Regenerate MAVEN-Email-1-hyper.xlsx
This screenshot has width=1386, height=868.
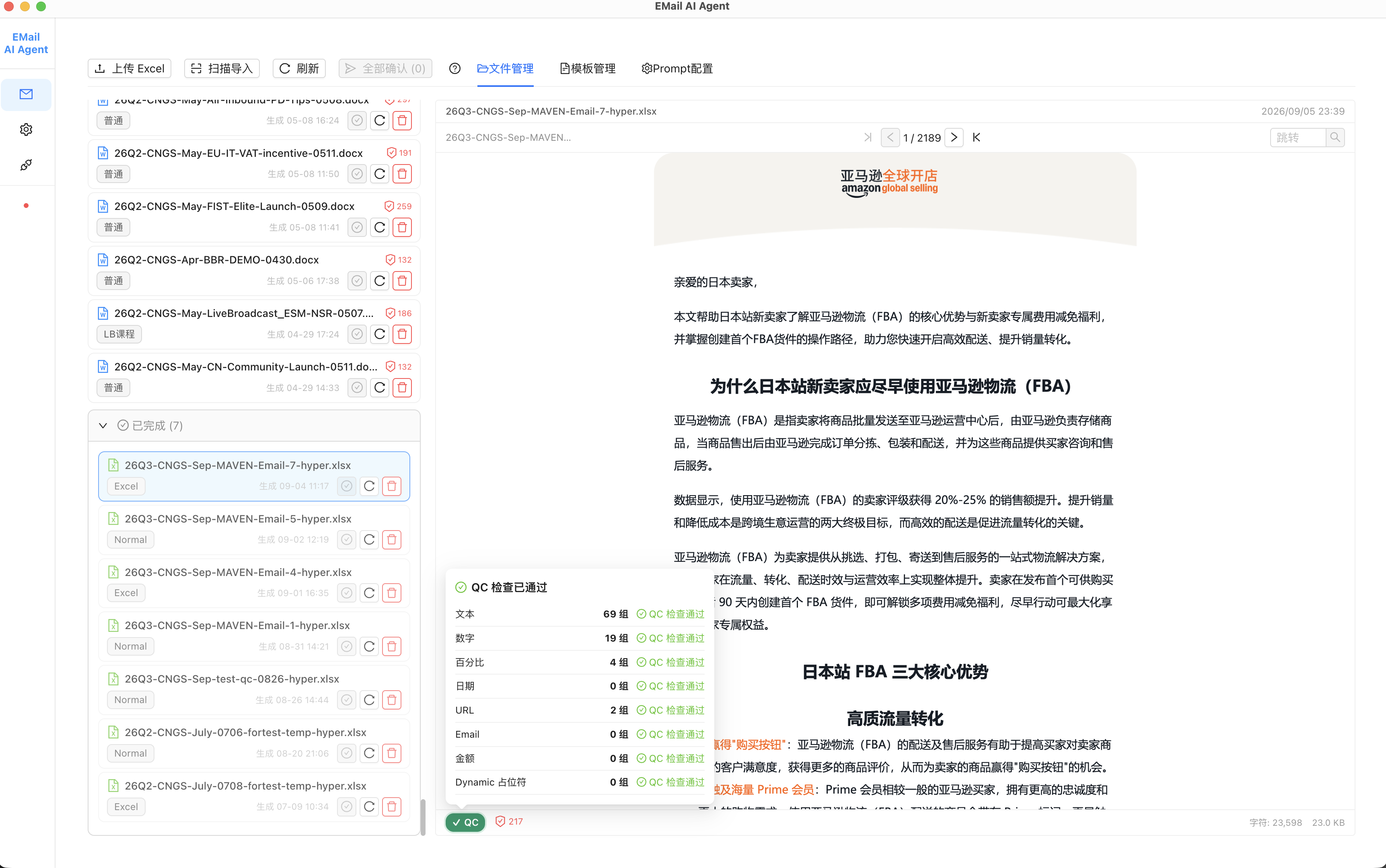pyautogui.click(x=369, y=646)
